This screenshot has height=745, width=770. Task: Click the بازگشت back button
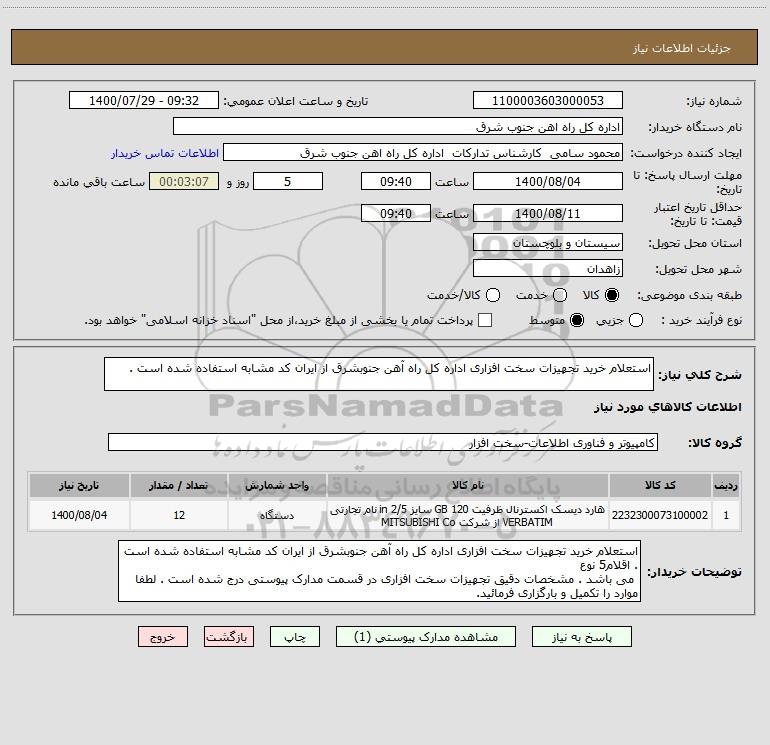pos(229,637)
